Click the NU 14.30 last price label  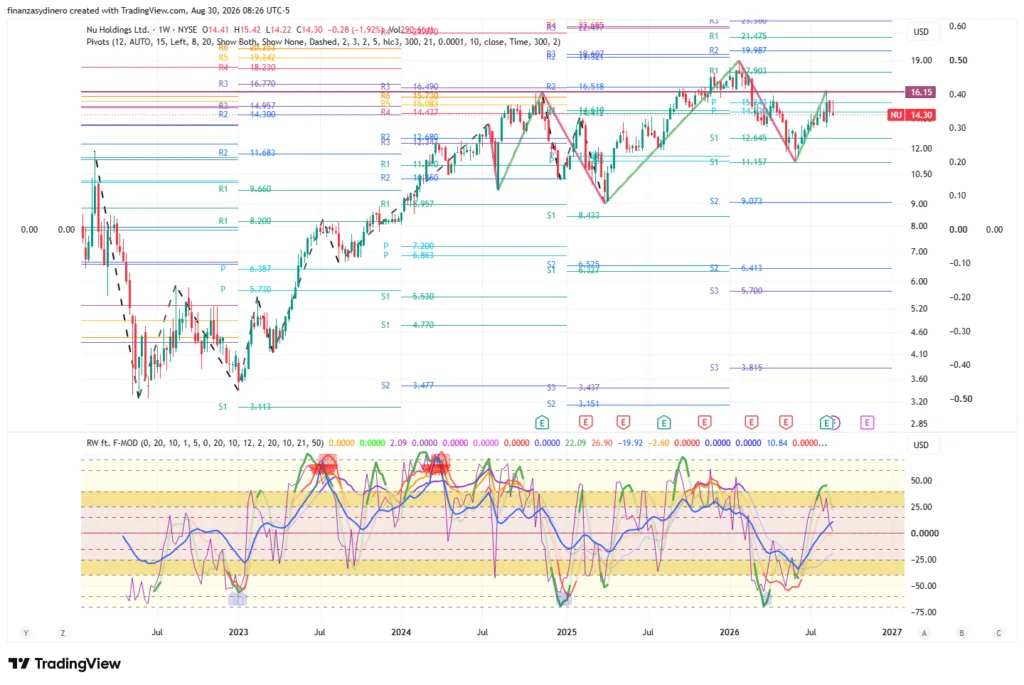pyautogui.click(x=912, y=115)
